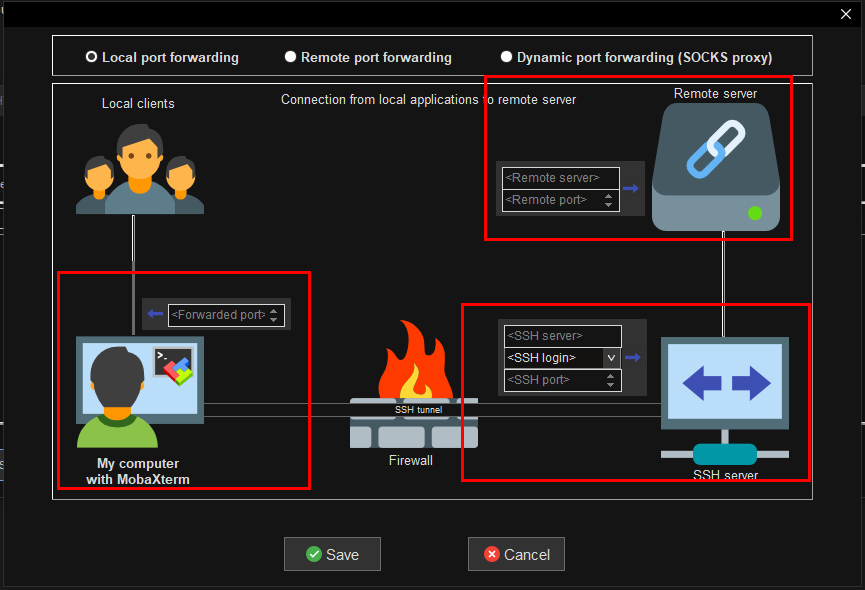Click blue arrow next to Forwarded port
The width and height of the screenshot is (865, 590).
[x=155, y=314]
